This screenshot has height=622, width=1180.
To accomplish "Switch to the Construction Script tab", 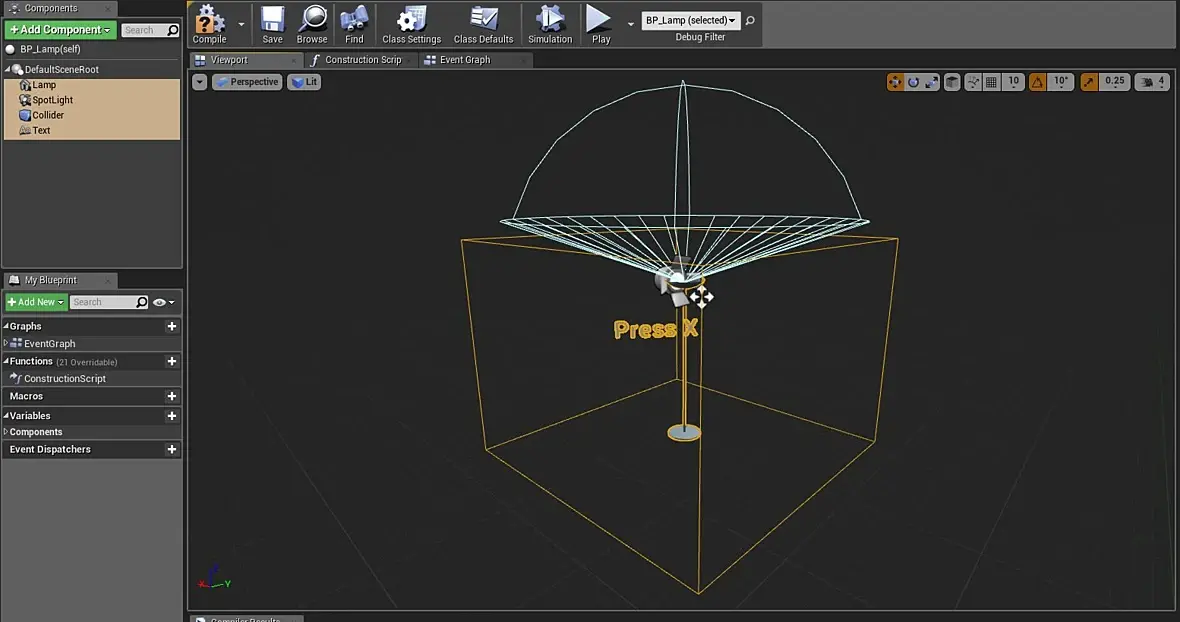I will (x=362, y=60).
